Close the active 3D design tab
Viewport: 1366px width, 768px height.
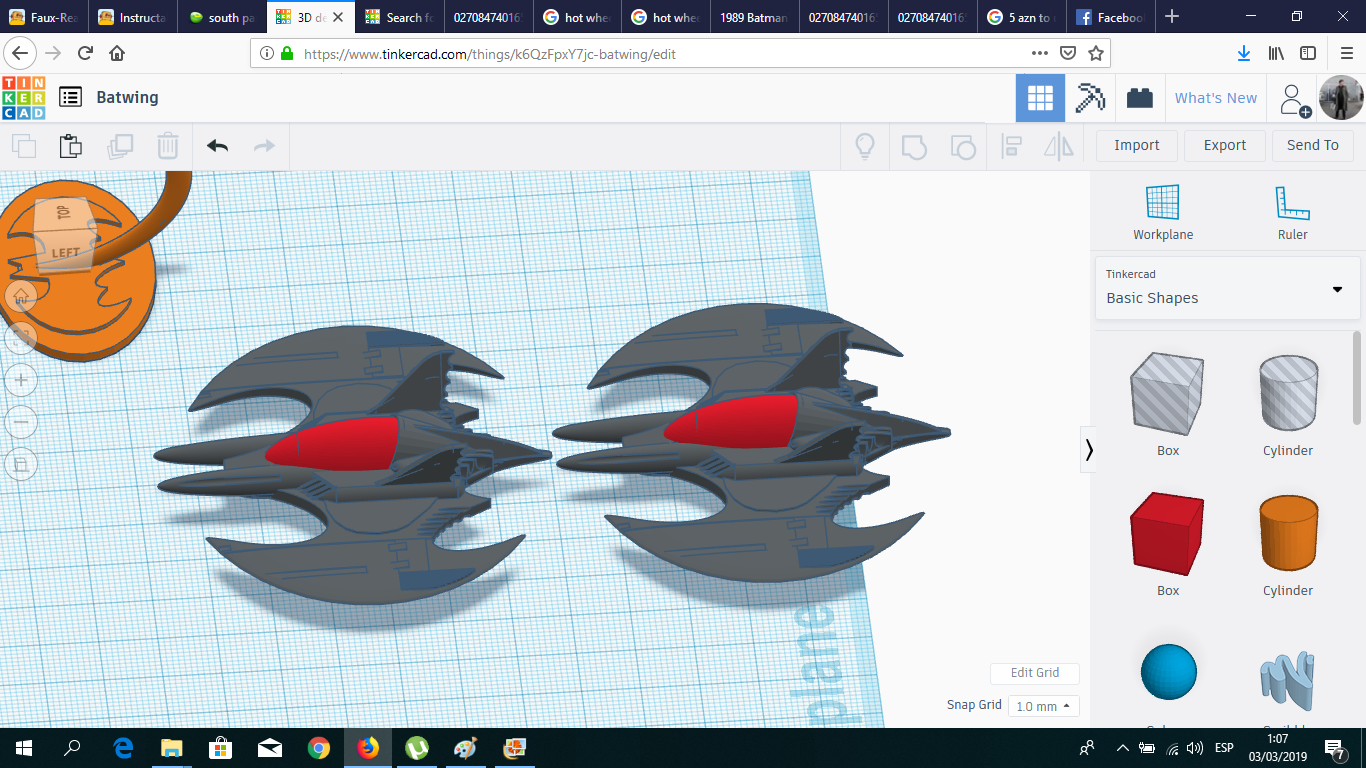tap(340, 17)
